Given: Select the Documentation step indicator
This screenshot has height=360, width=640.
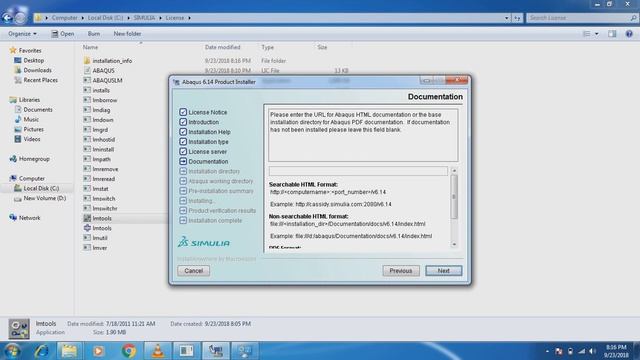Looking at the screenshot, I should 183,161.
